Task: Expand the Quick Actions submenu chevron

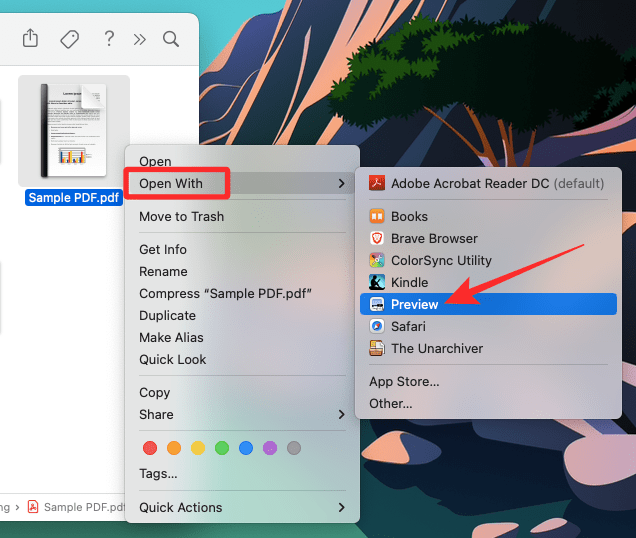Action: [x=342, y=507]
